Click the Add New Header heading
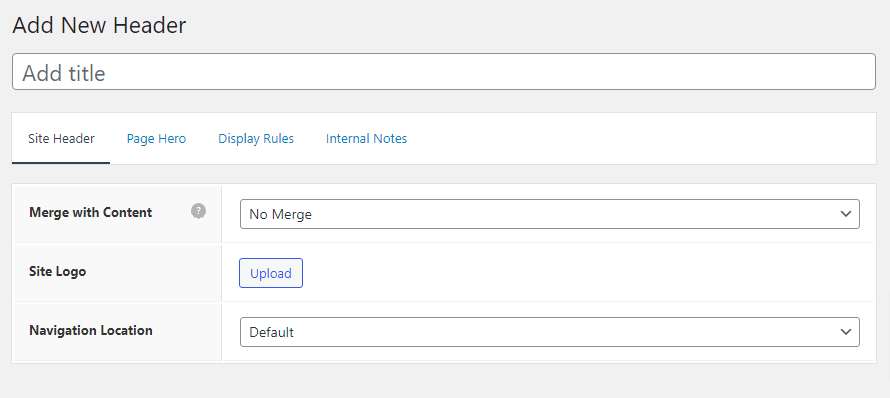Image resolution: width=890 pixels, height=398 pixels. 99,26
